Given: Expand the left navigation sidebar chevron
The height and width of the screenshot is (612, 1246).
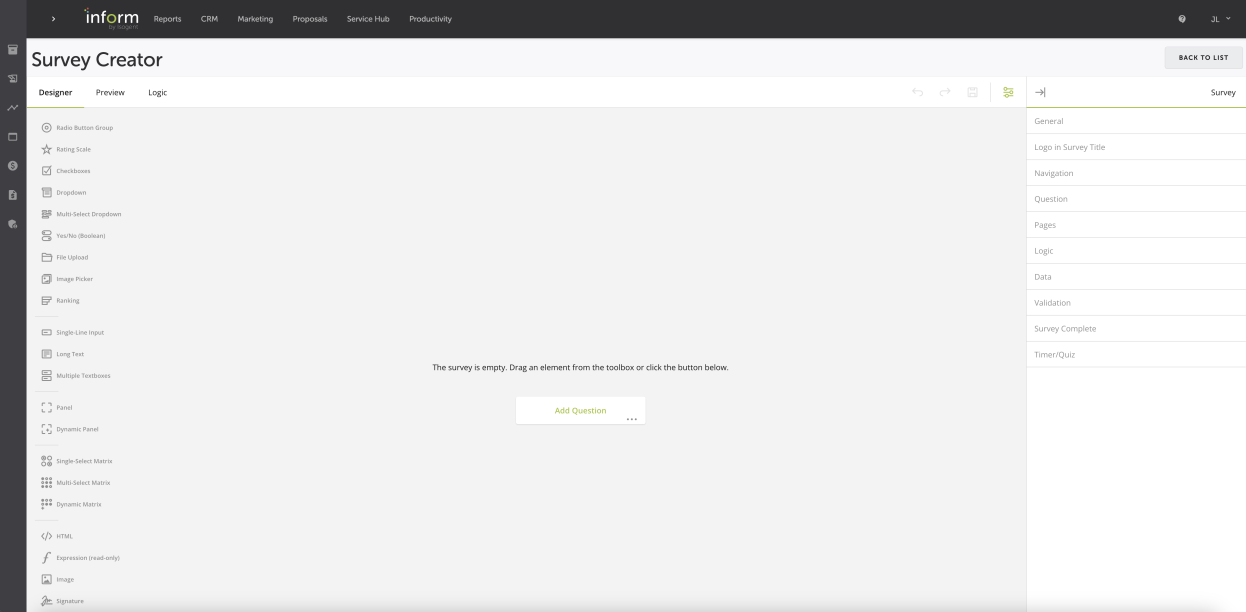Looking at the screenshot, I should pyautogui.click(x=54, y=19).
